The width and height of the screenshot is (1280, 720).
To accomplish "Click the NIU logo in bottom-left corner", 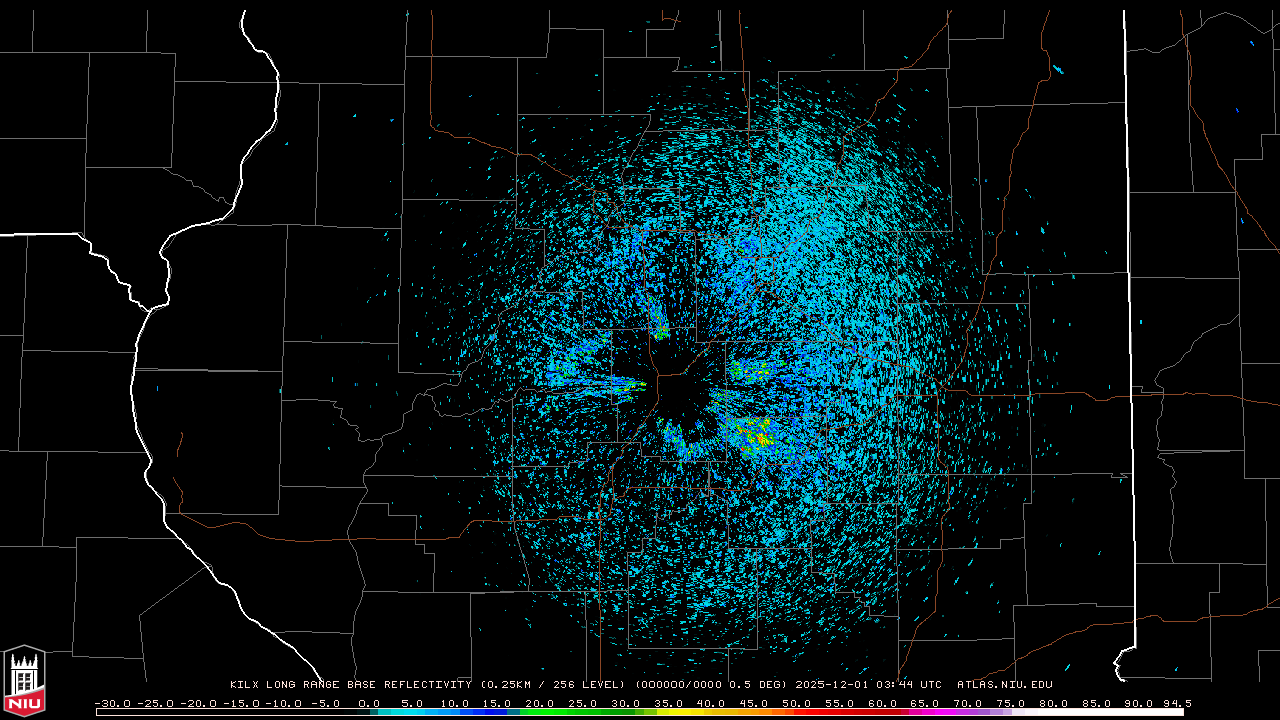I will pyautogui.click(x=24, y=680).
